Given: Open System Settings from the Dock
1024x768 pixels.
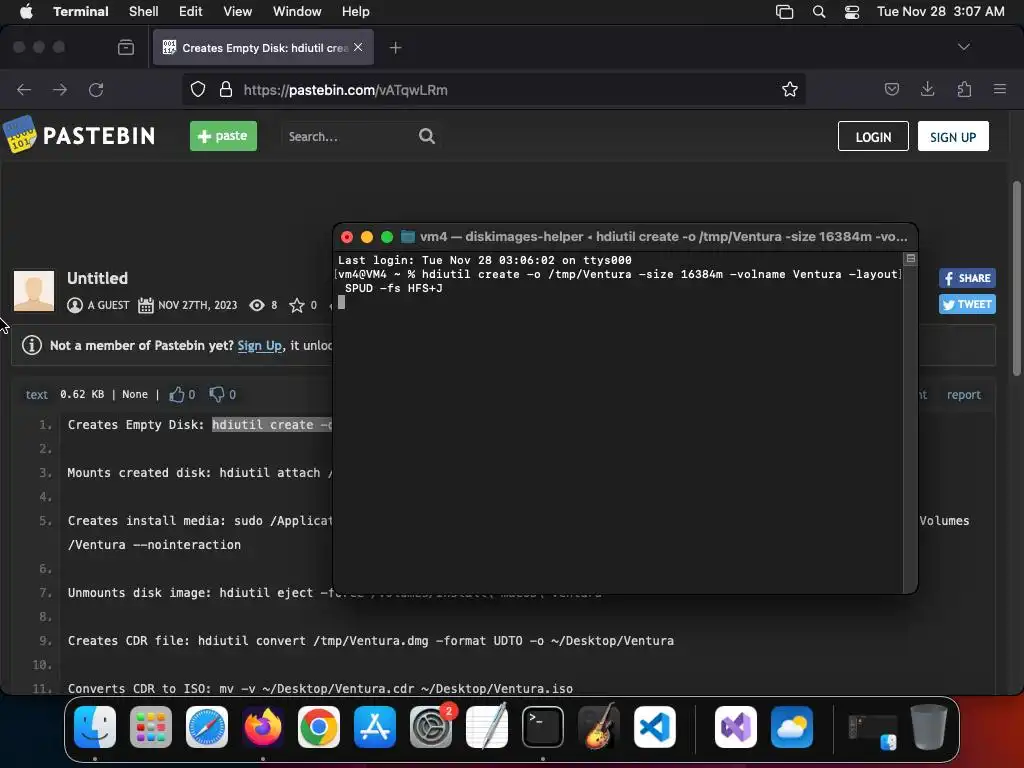Looking at the screenshot, I should pos(431,727).
